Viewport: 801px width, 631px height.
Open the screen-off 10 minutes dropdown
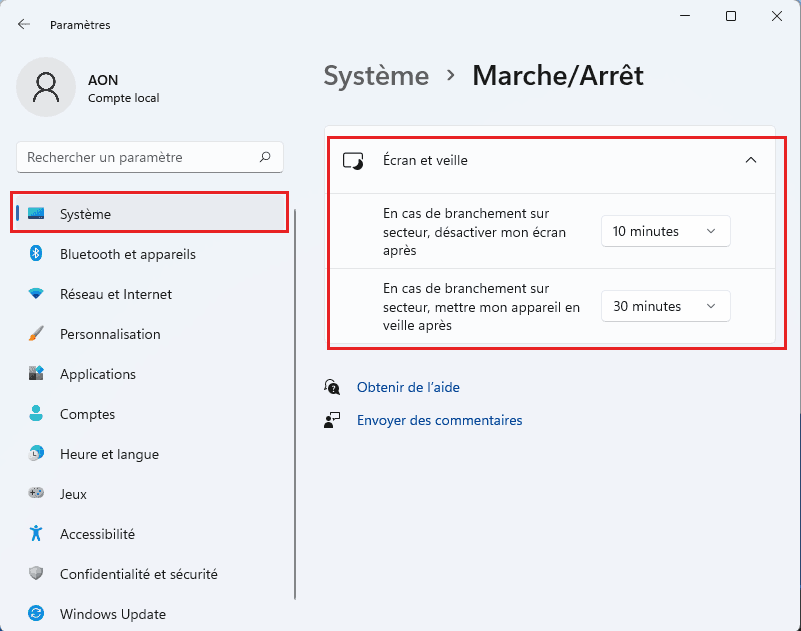click(x=665, y=231)
